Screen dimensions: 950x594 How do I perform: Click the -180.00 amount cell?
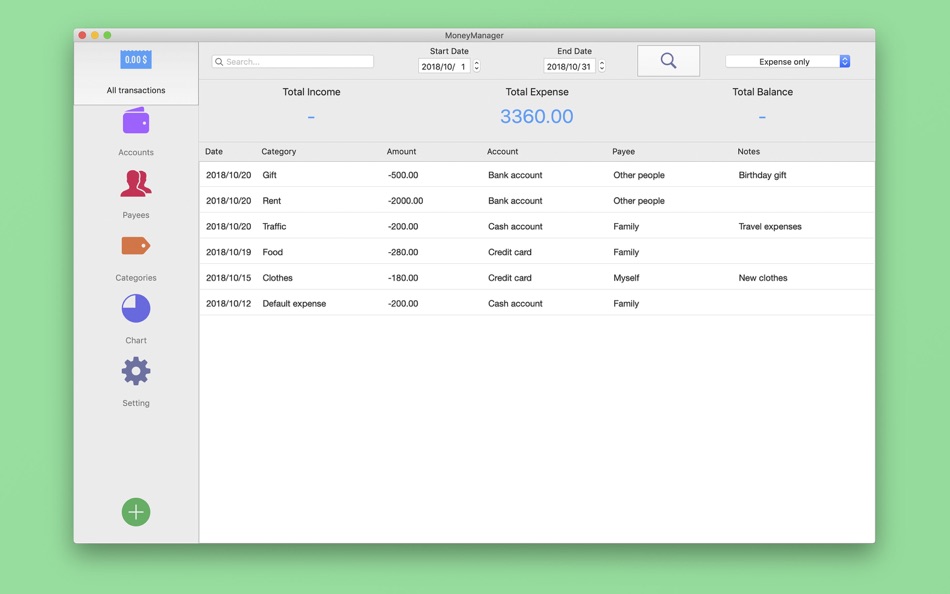[x=403, y=278]
